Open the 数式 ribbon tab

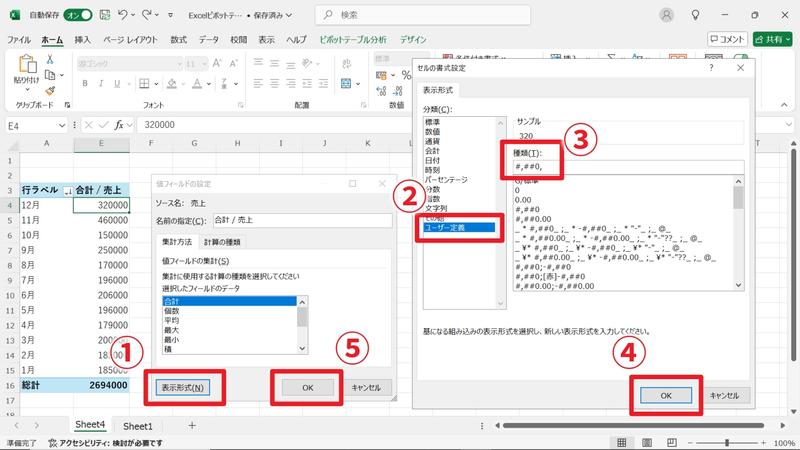tap(179, 39)
